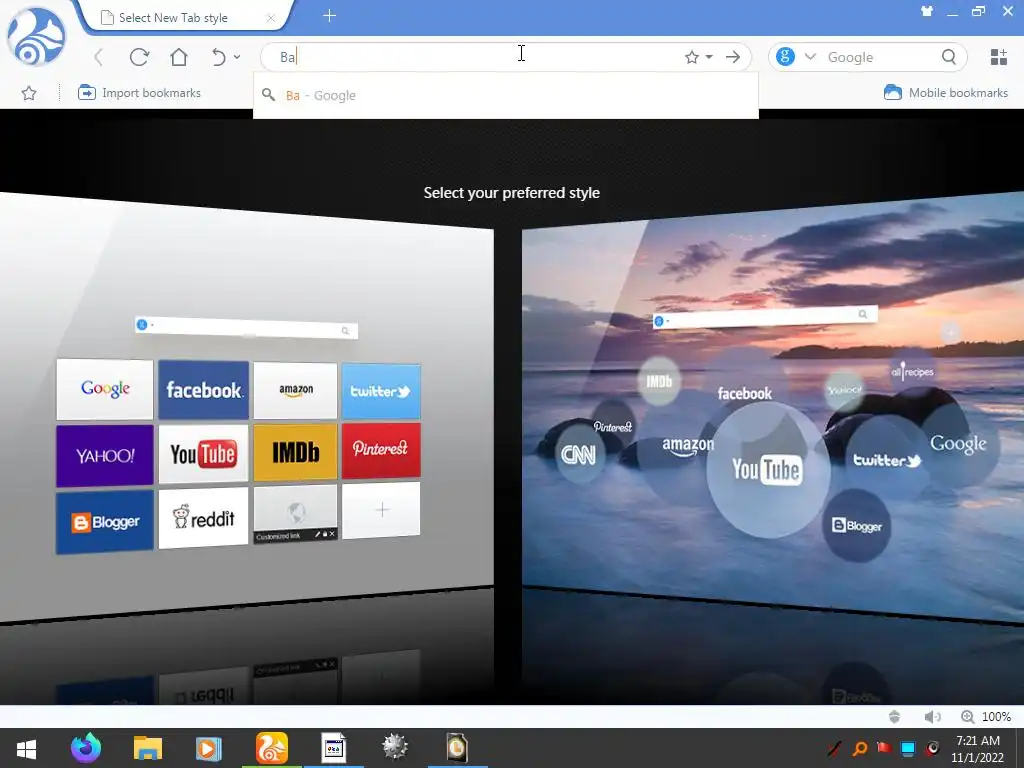Click the shield icon in status bar
This screenshot has height=768, width=1024.
[895, 716]
